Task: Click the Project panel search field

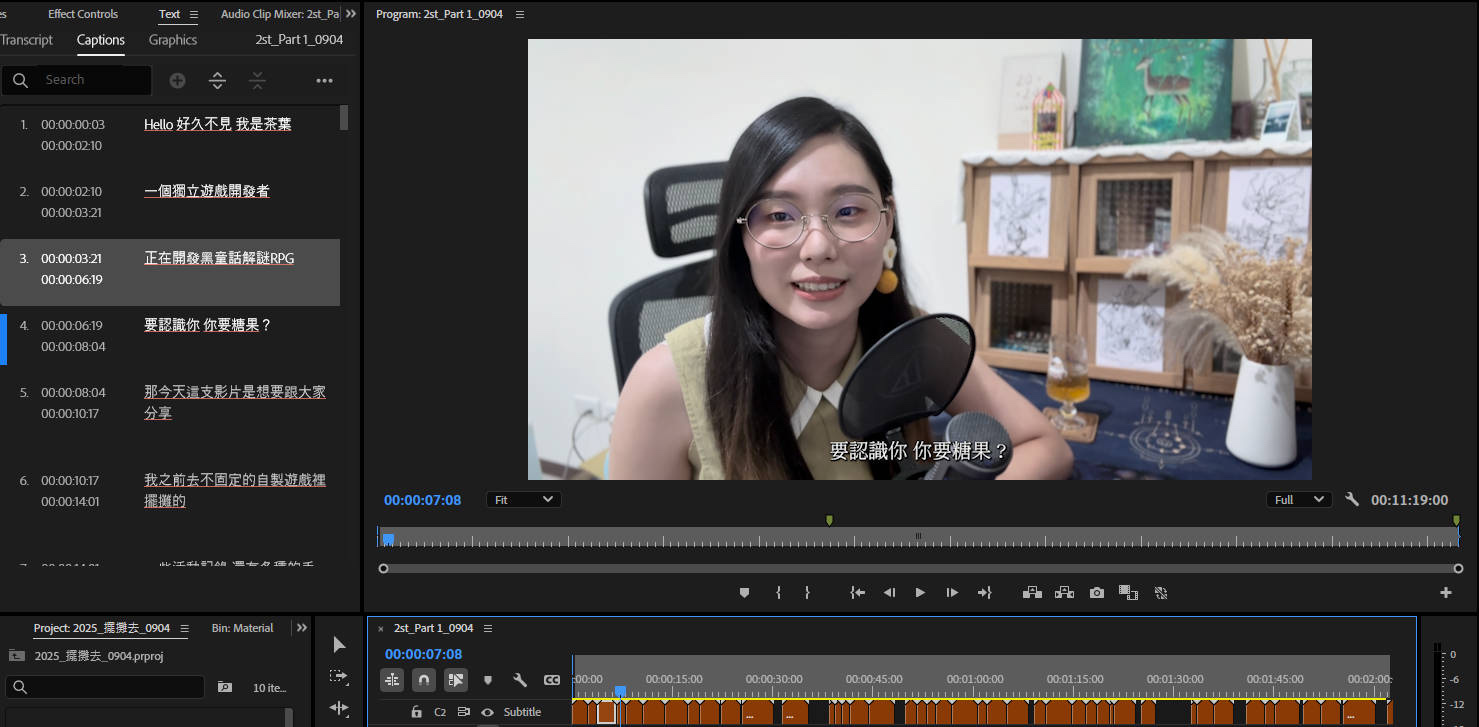Action: click(105, 687)
